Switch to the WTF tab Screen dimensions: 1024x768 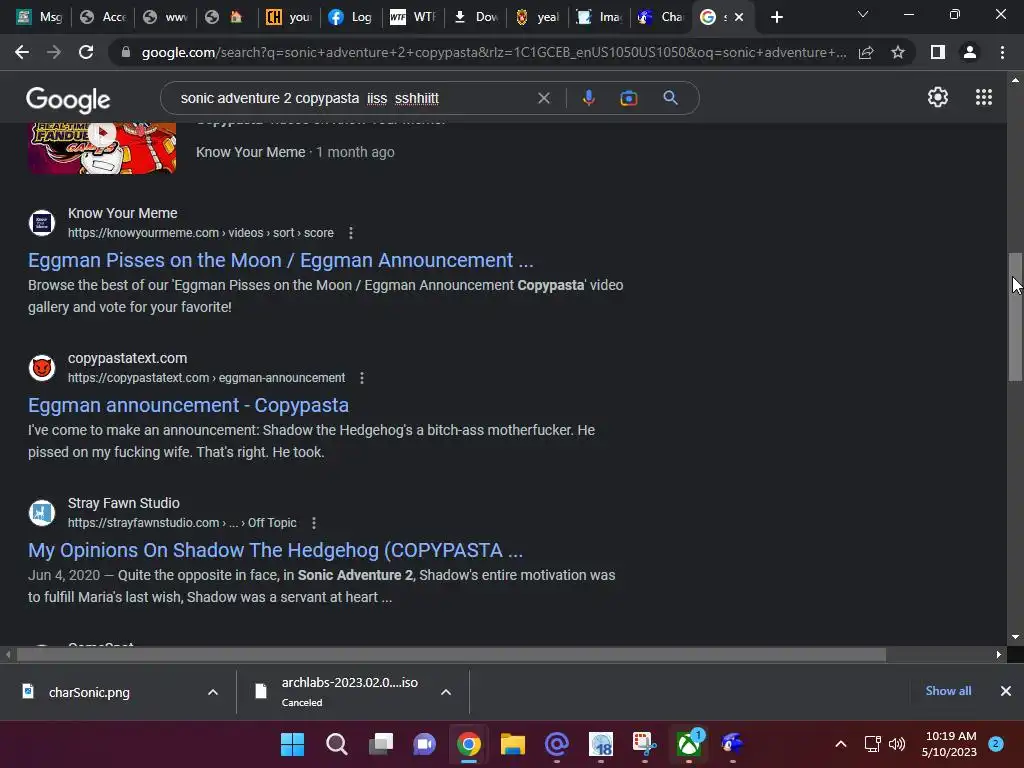pos(413,17)
